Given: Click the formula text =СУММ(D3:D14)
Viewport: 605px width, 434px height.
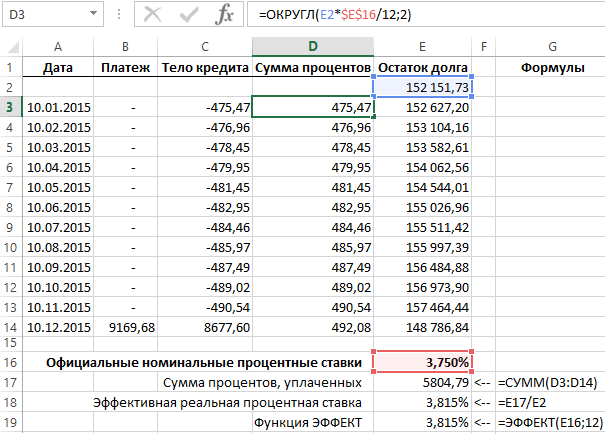Looking at the screenshot, I should [x=548, y=383].
